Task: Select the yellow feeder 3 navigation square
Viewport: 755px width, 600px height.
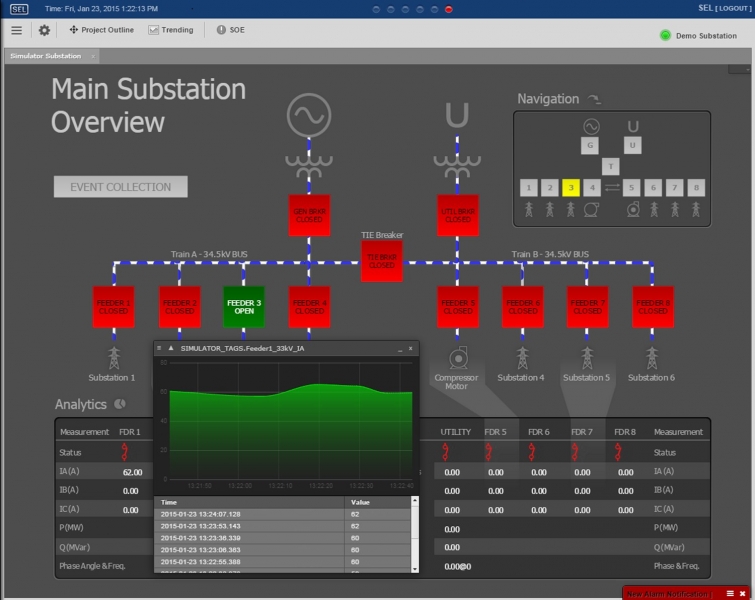Action: coord(571,187)
